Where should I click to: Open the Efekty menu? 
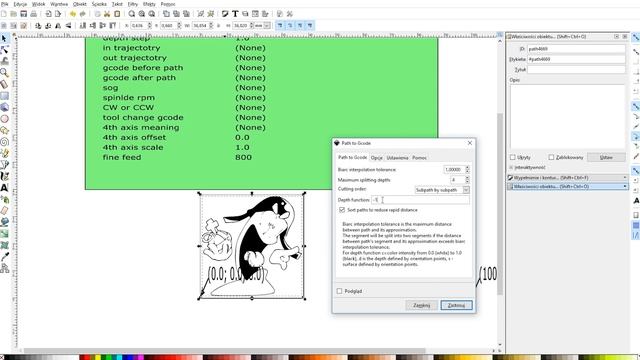[149, 4]
